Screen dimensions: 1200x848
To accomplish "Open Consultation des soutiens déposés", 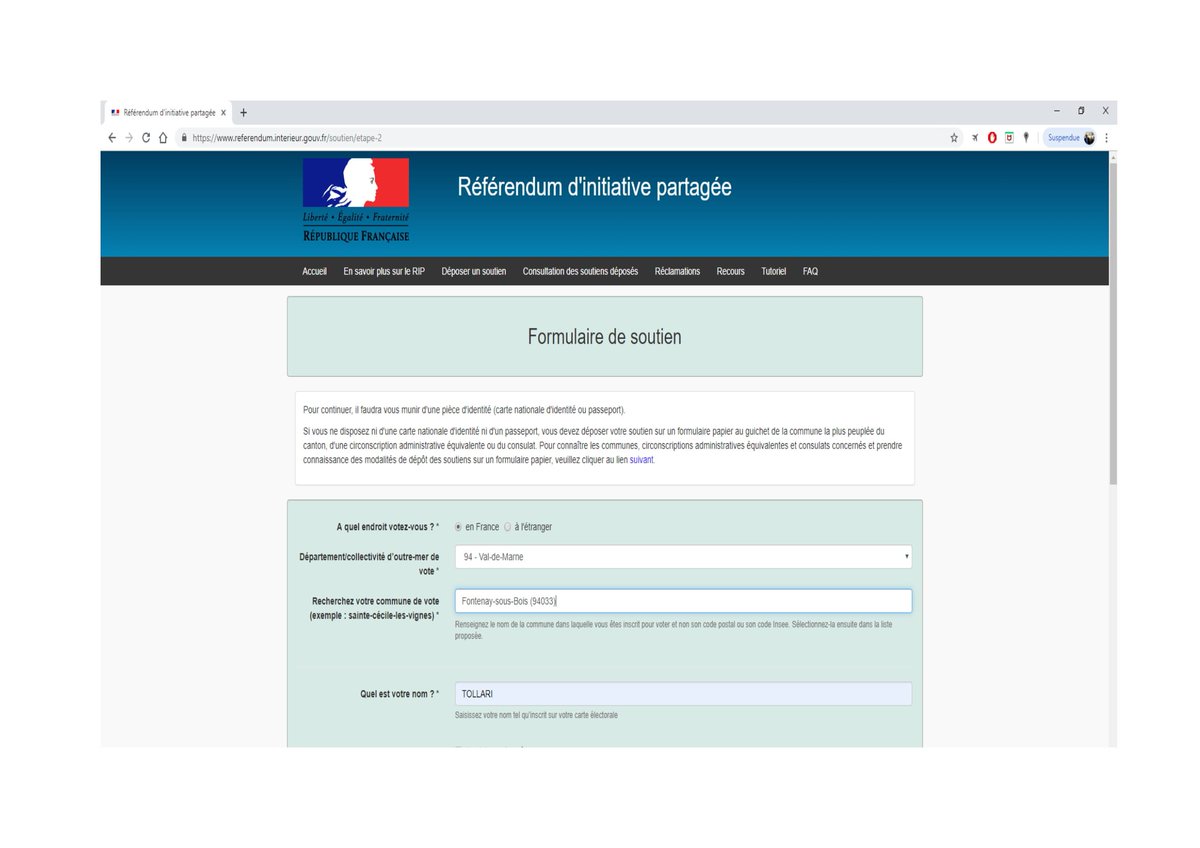I will (x=580, y=272).
